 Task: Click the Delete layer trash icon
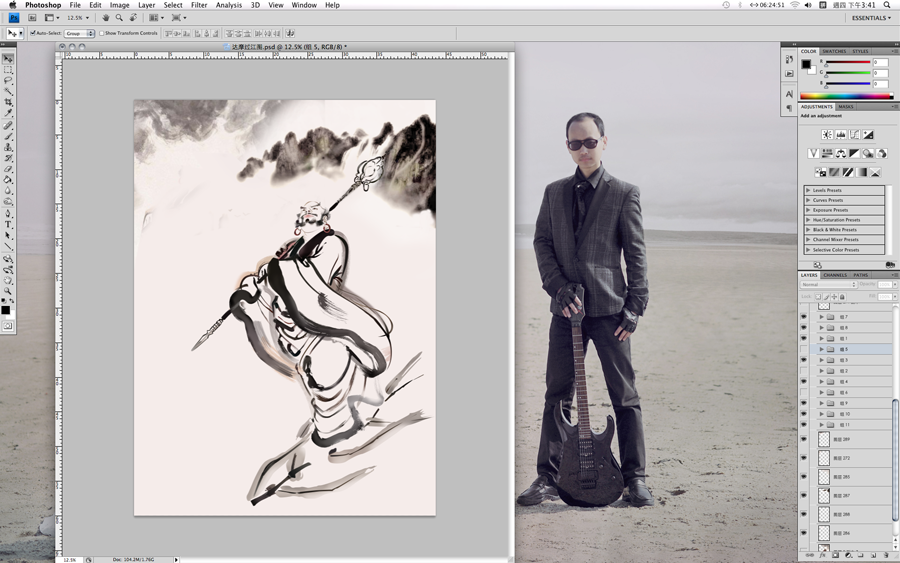pos(885,555)
